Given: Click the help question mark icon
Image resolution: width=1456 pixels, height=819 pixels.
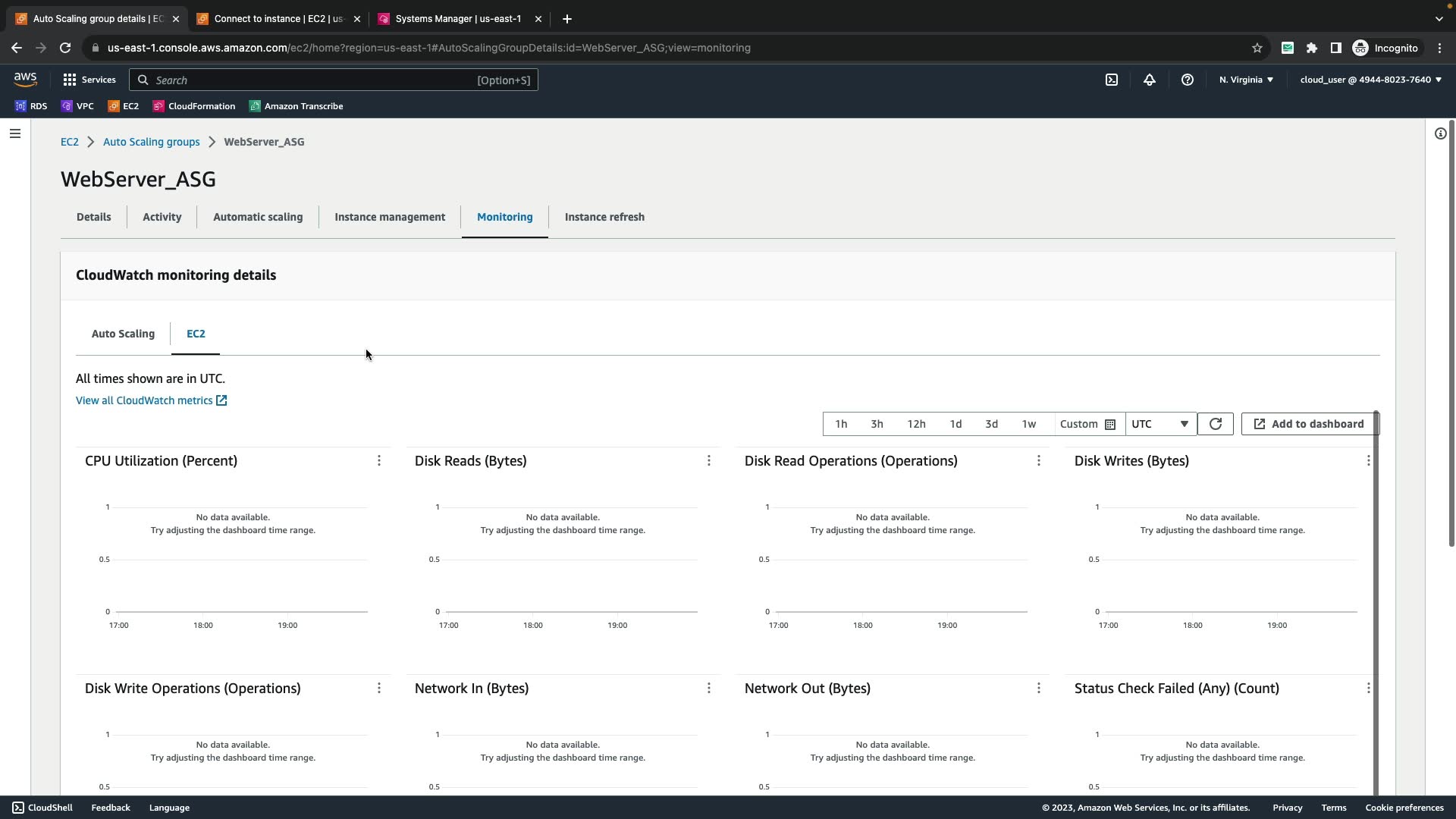Looking at the screenshot, I should coord(1188,80).
